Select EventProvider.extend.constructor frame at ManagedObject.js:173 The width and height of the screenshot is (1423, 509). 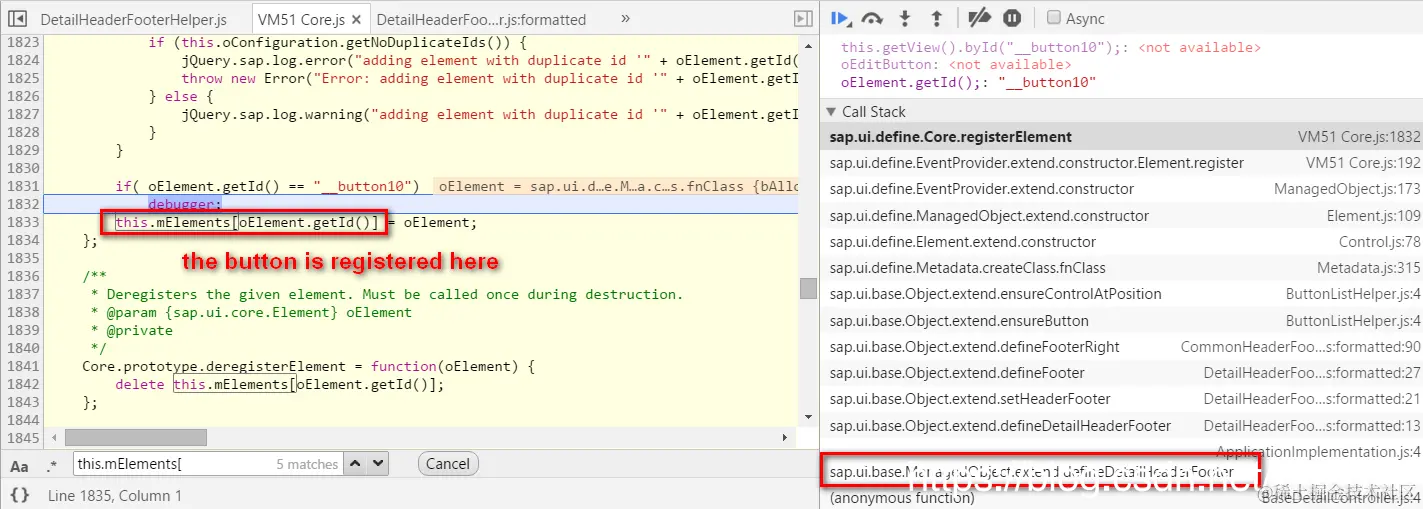pyautogui.click(x=1121, y=189)
